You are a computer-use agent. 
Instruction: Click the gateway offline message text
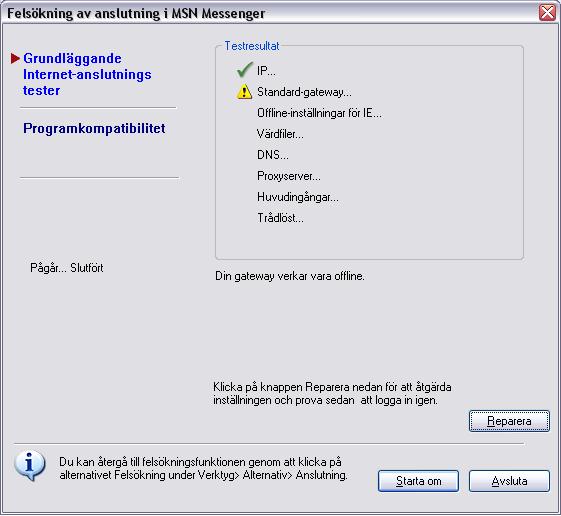point(290,276)
